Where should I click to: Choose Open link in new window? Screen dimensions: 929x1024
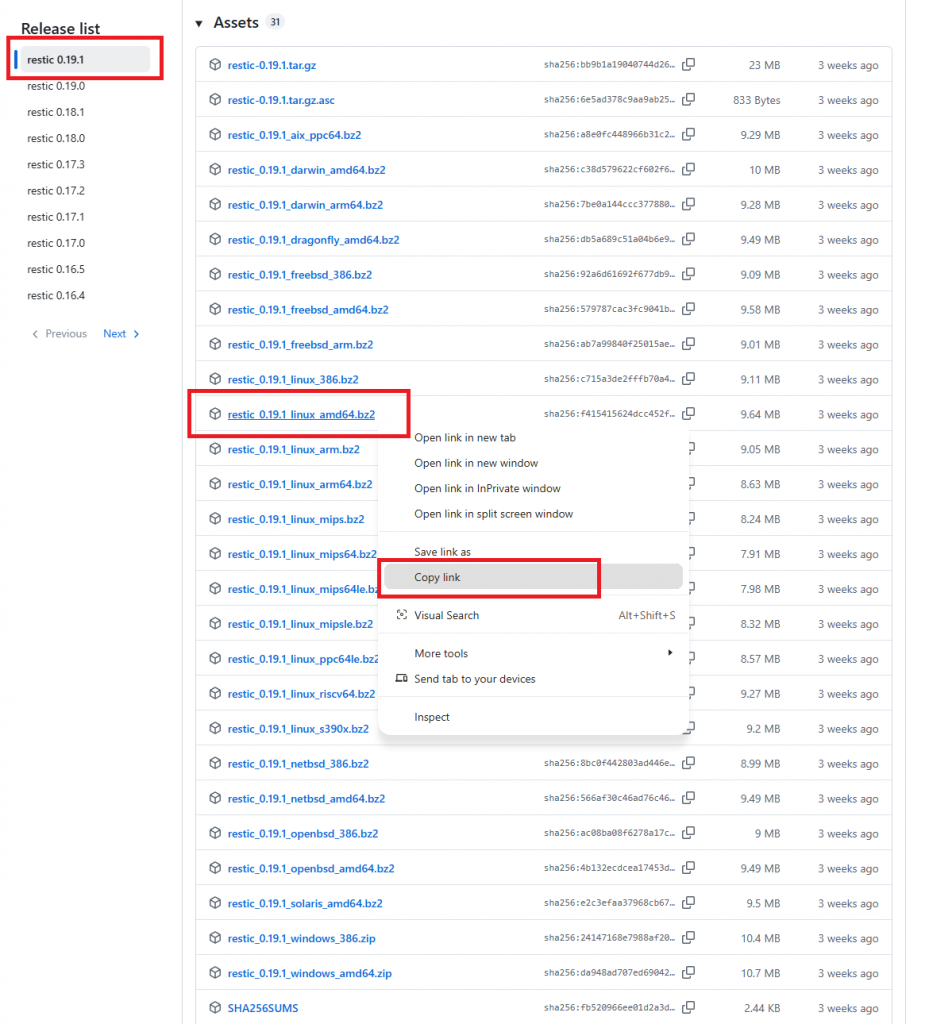(x=476, y=463)
